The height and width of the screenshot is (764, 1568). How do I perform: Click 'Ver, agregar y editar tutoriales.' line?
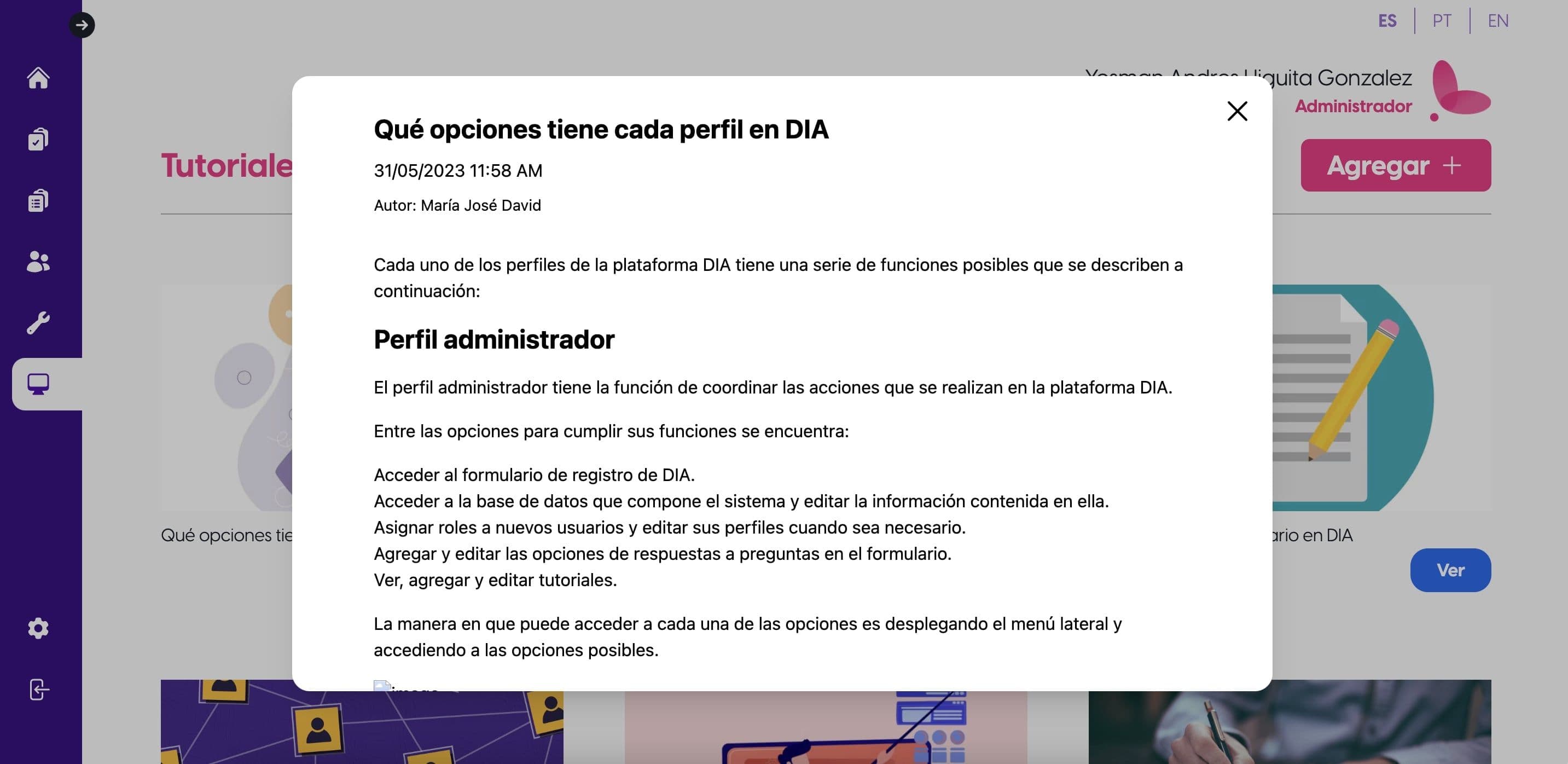click(x=495, y=580)
